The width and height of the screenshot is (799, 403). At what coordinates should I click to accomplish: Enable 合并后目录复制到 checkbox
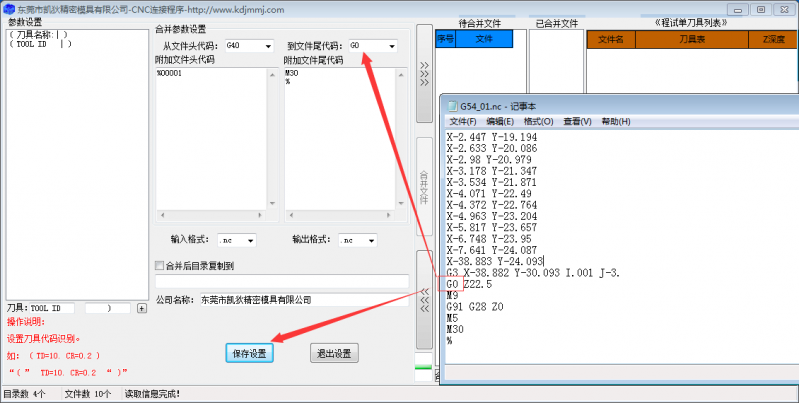click(159, 265)
